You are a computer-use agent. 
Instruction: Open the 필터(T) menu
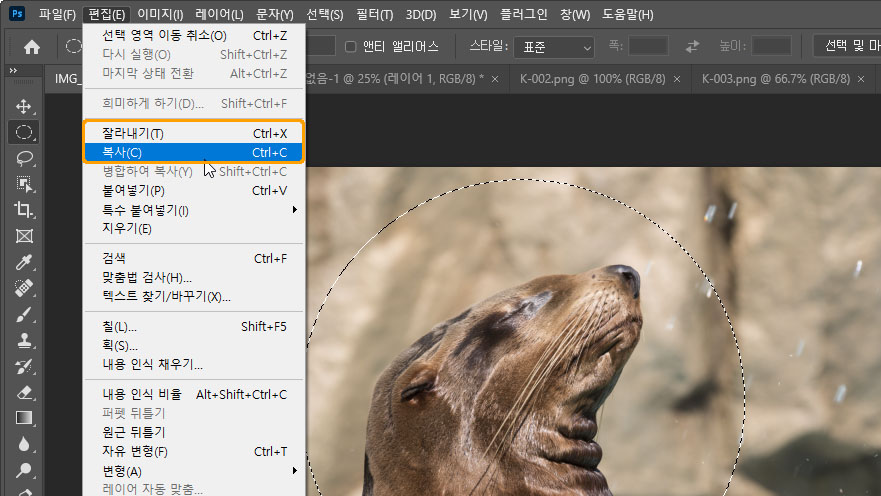coord(375,15)
